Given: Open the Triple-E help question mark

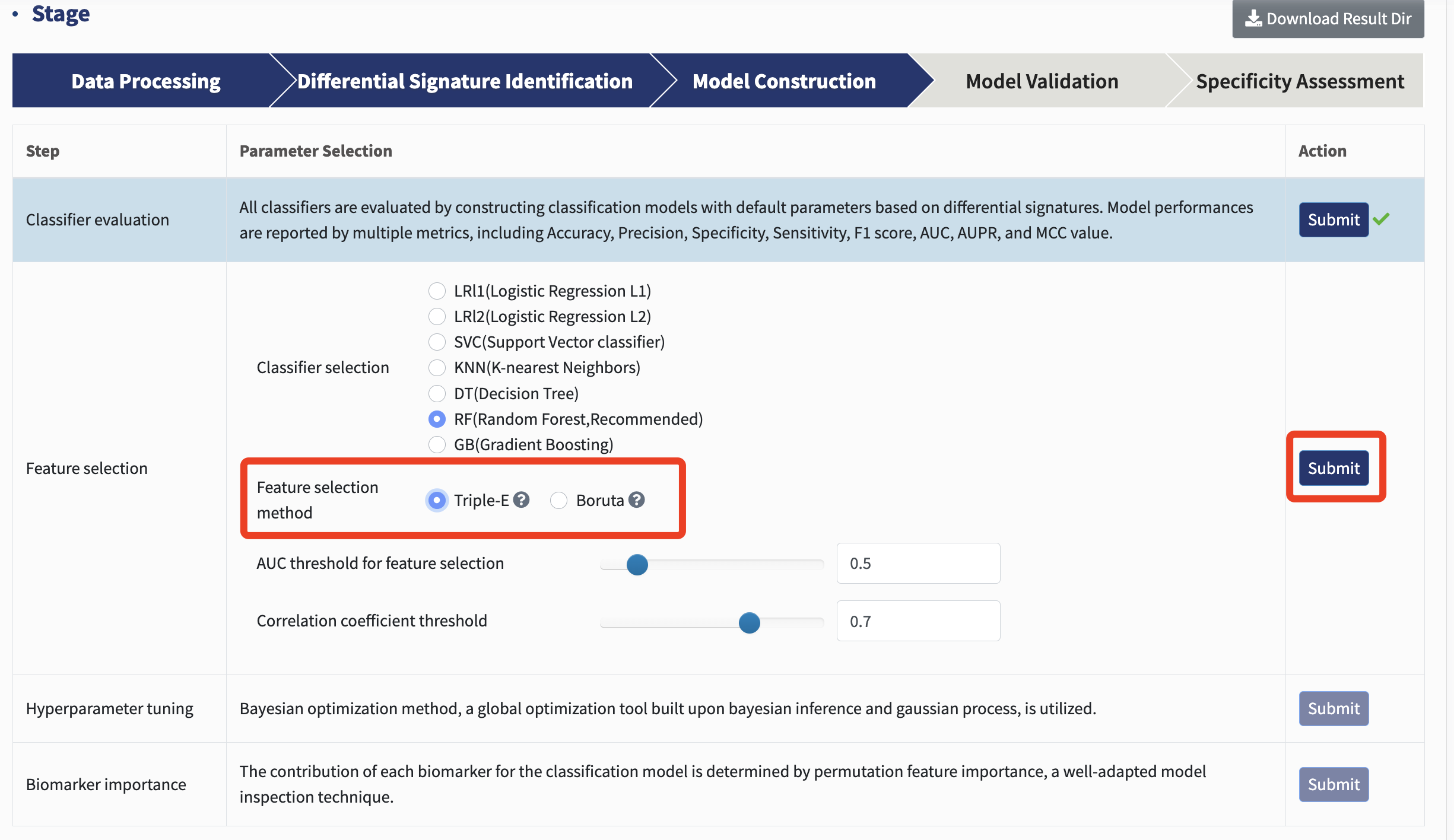Looking at the screenshot, I should tap(521, 499).
